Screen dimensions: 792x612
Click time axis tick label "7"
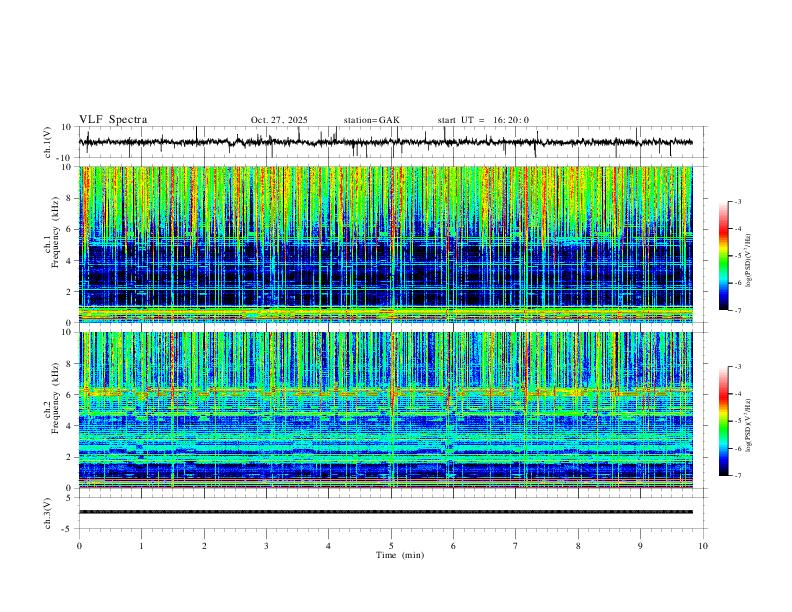(x=516, y=546)
